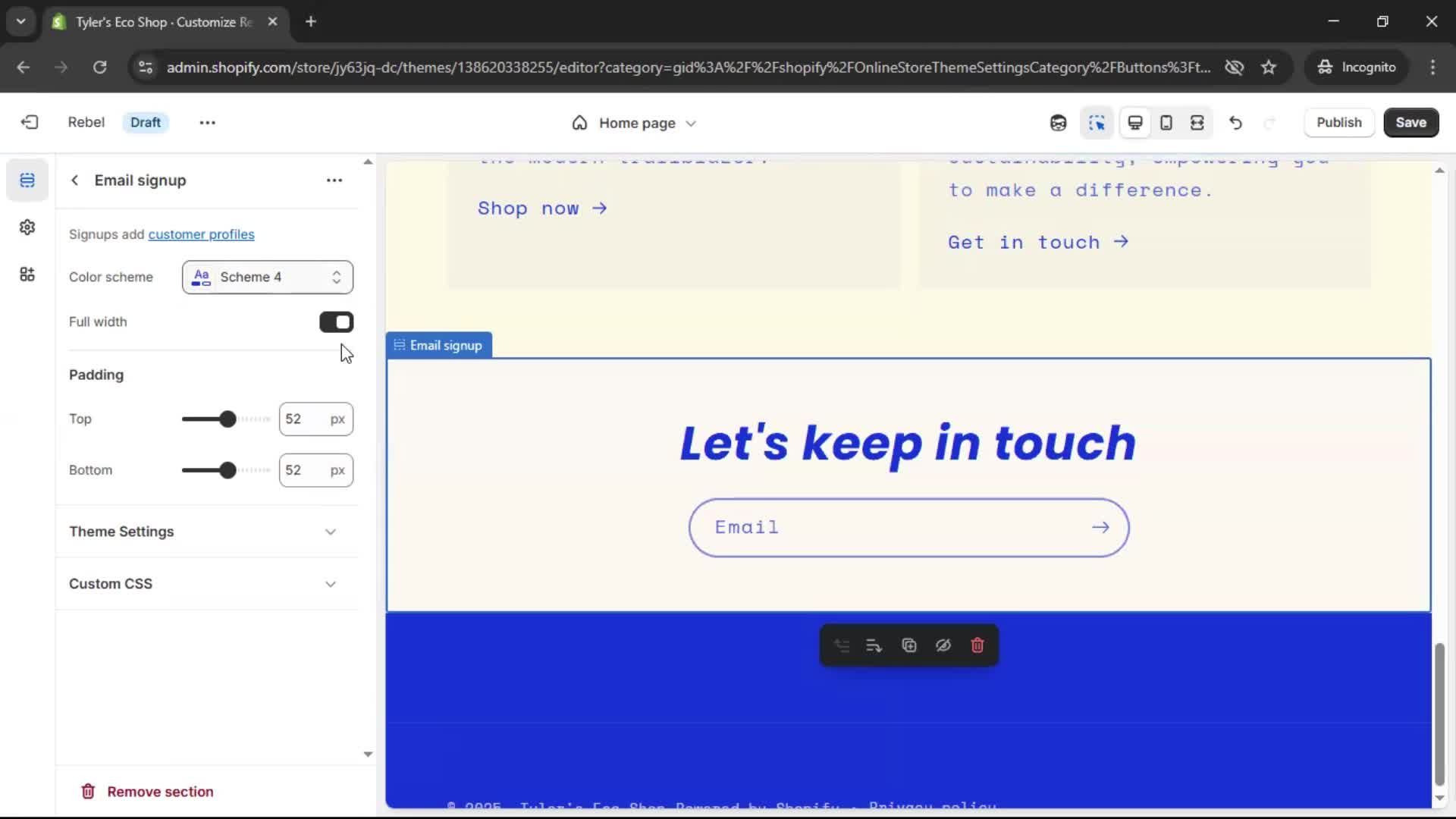Delete section using red trash icon in toolbar
Image resolution: width=1456 pixels, height=819 pixels.
pyautogui.click(x=977, y=645)
